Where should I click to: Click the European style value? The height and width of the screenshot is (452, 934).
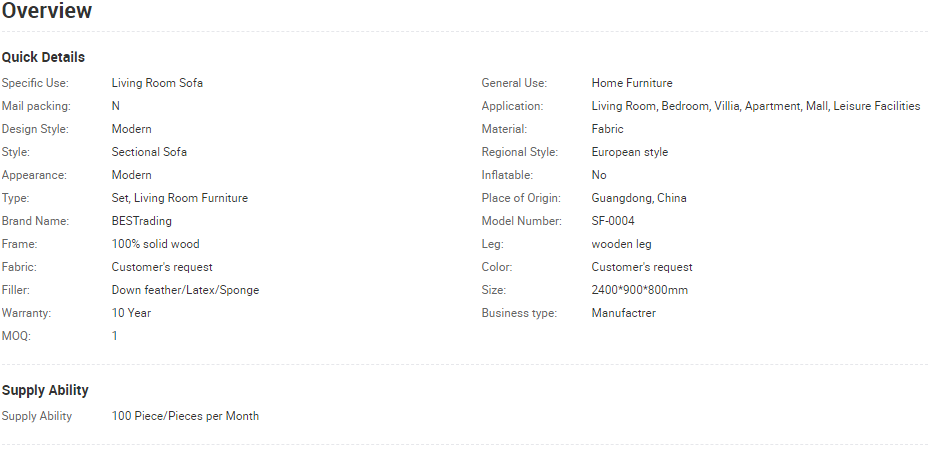click(x=629, y=152)
